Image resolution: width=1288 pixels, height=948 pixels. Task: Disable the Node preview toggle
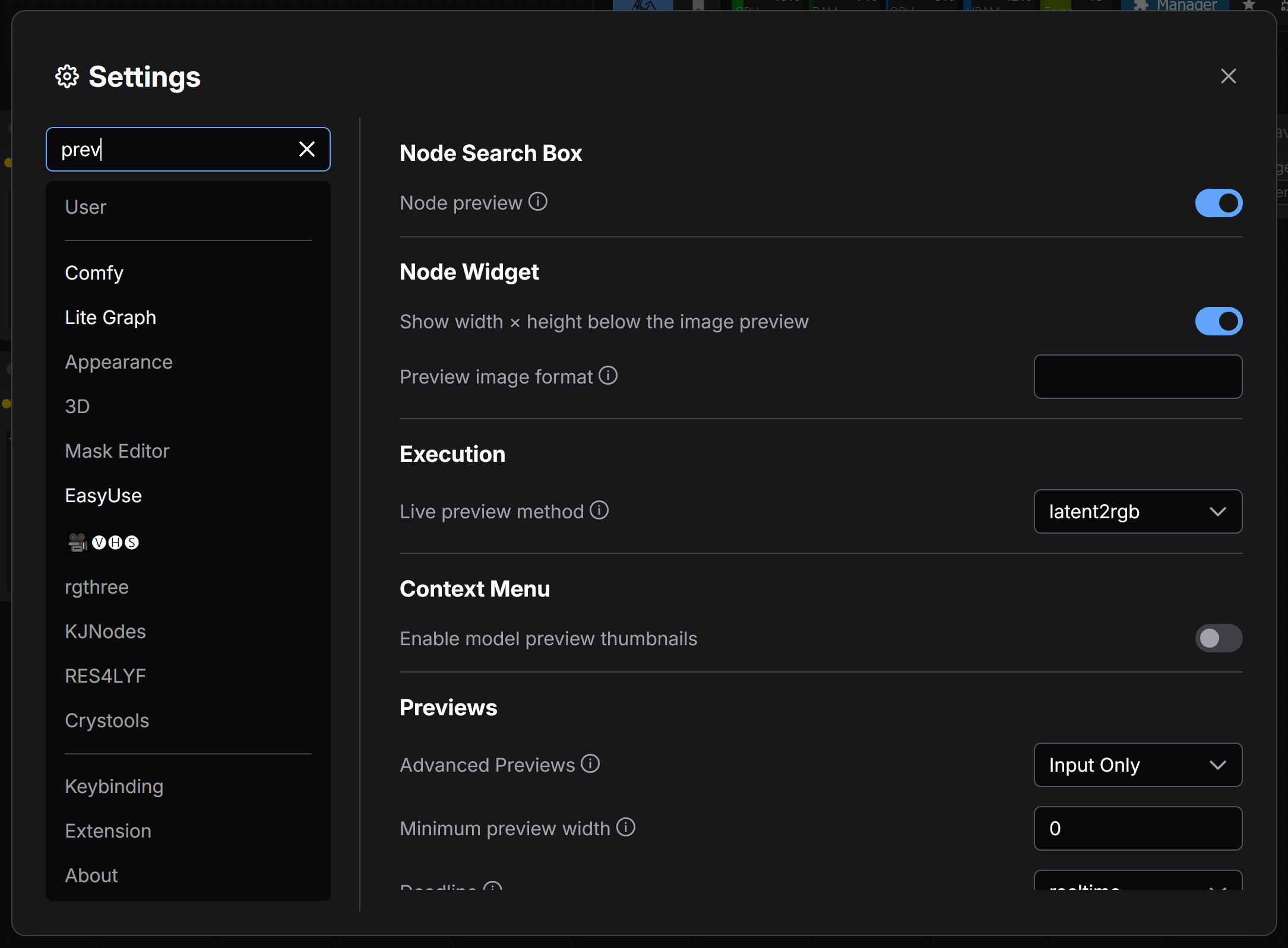click(x=1218, y=203)
